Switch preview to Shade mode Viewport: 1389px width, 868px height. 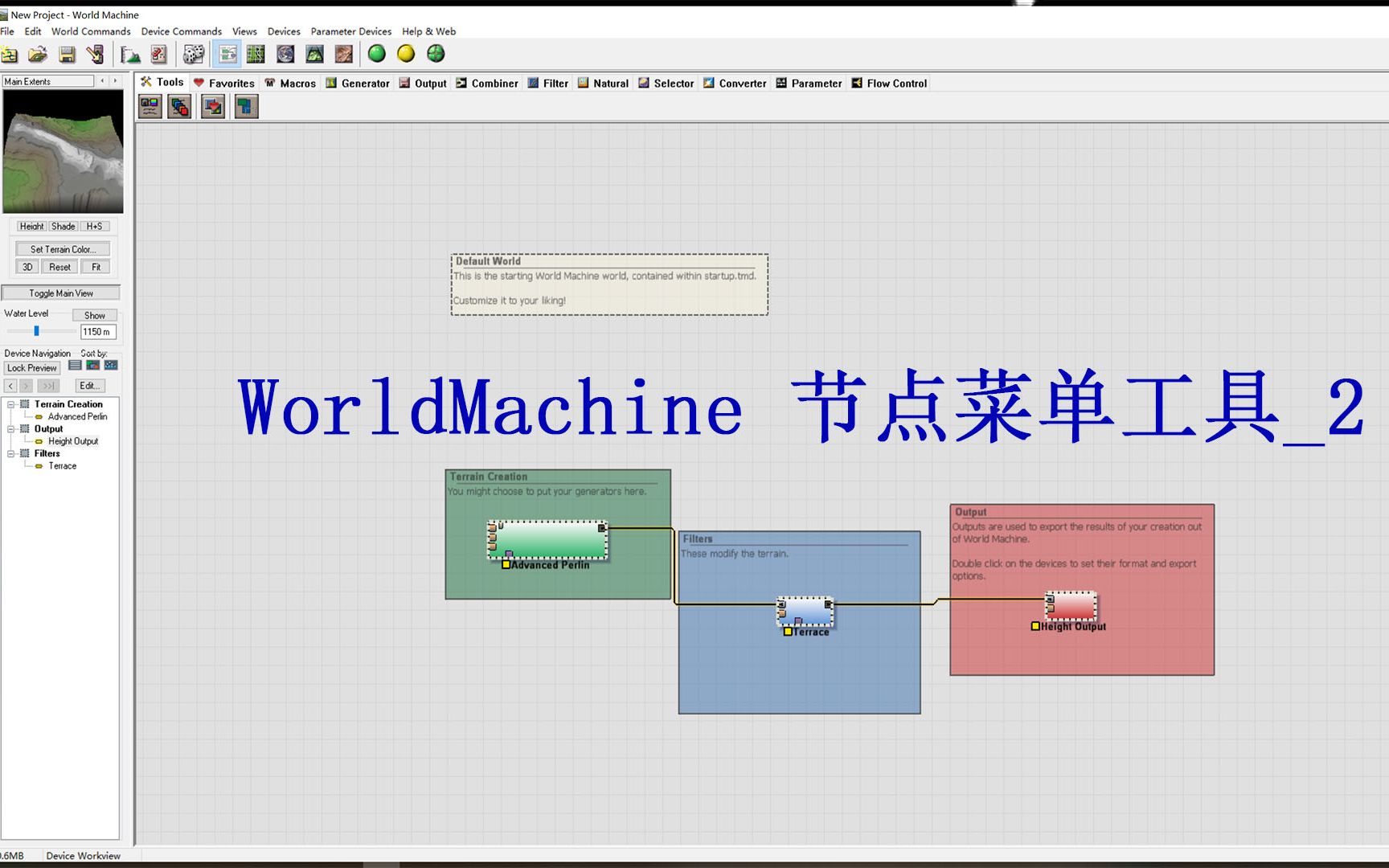(x=63, y=227)
